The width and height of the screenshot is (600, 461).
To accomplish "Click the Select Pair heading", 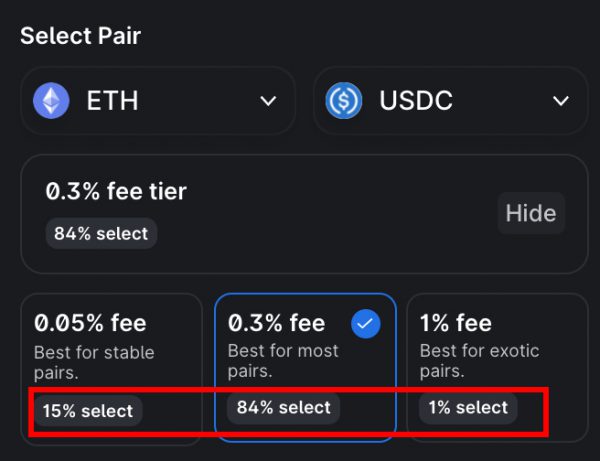I will click(81, 36).
